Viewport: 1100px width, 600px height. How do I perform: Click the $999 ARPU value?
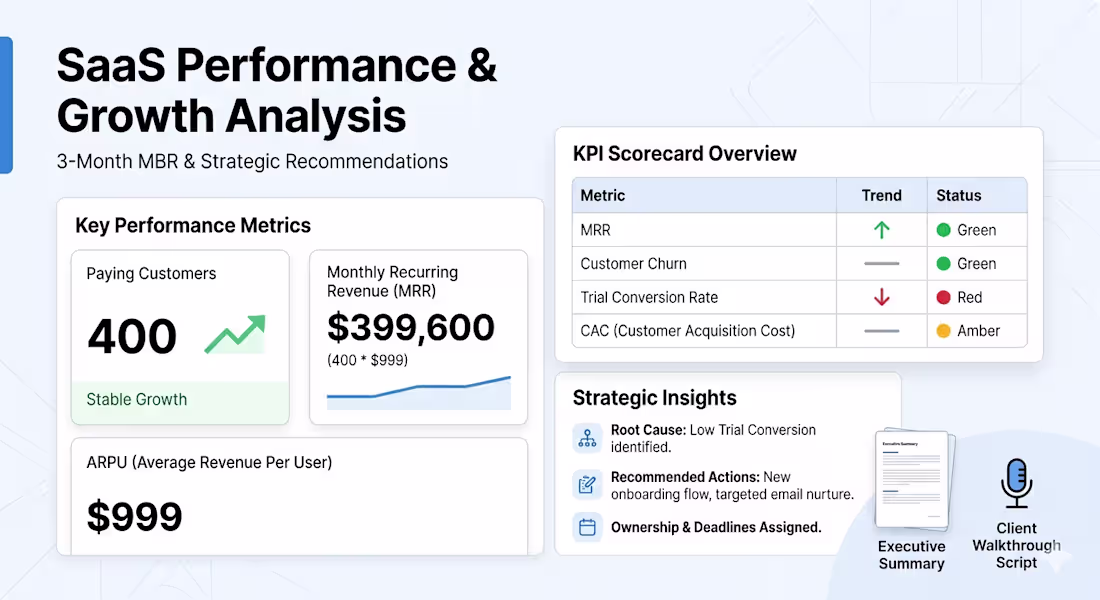135,517
